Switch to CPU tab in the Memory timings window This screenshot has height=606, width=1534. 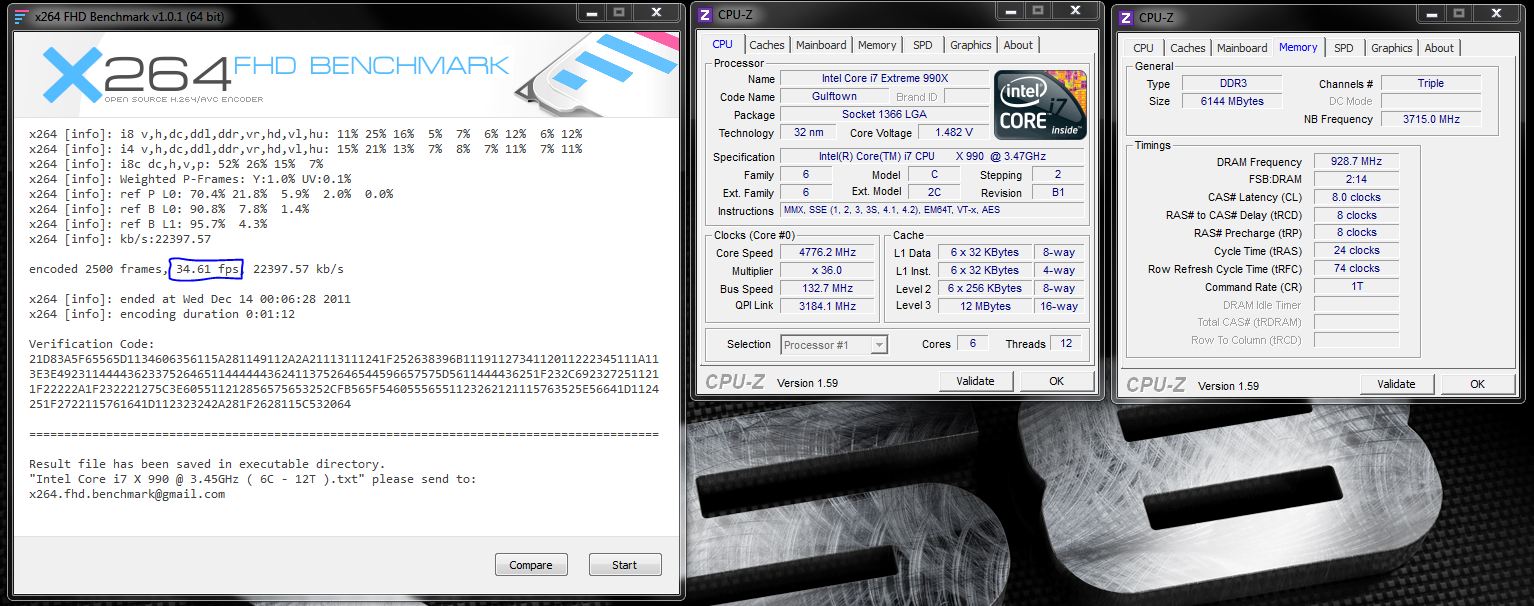[1143, 48]
